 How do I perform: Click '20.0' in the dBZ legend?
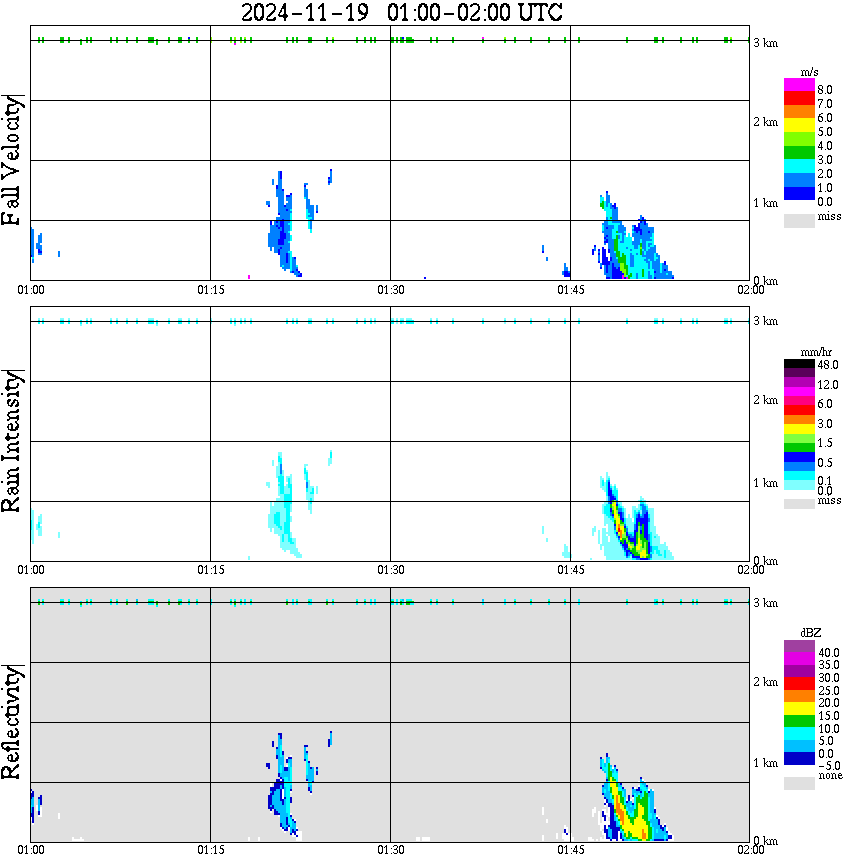[829, 702]
